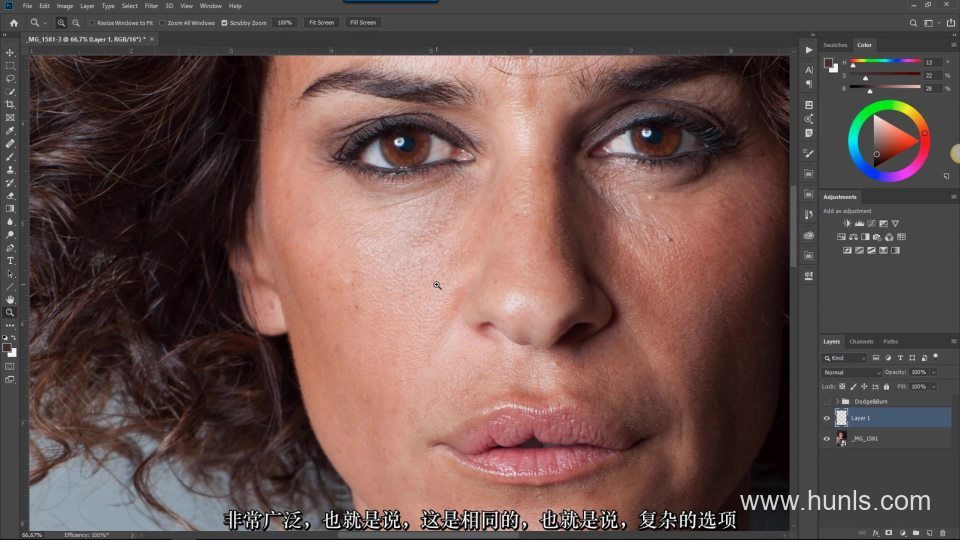960x540 pixels.
Task: Select the Brush tool
Action: pos(10,157)
